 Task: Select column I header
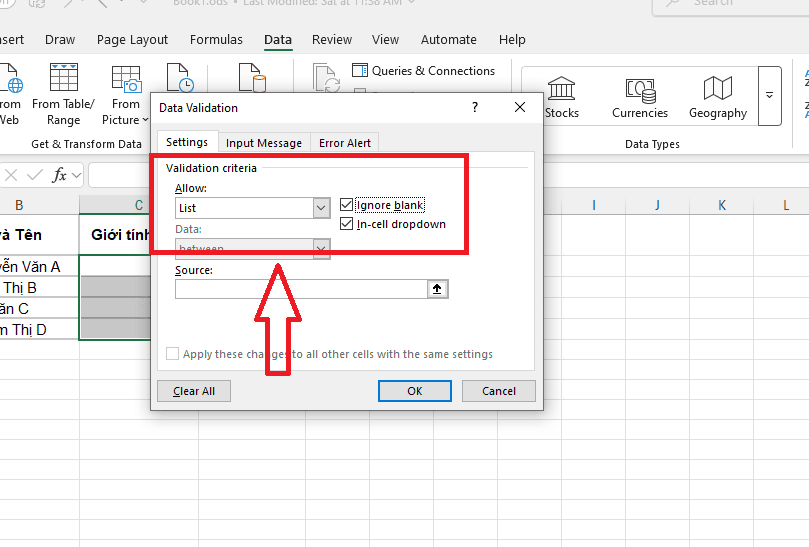point(593,205)
